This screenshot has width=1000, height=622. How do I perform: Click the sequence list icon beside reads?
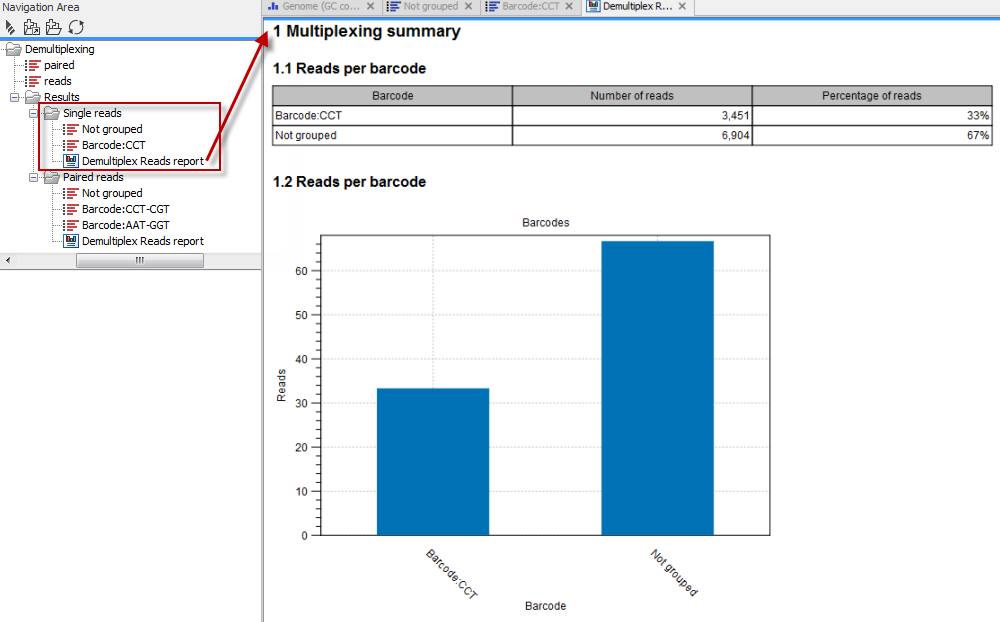[x=33, y=81]
